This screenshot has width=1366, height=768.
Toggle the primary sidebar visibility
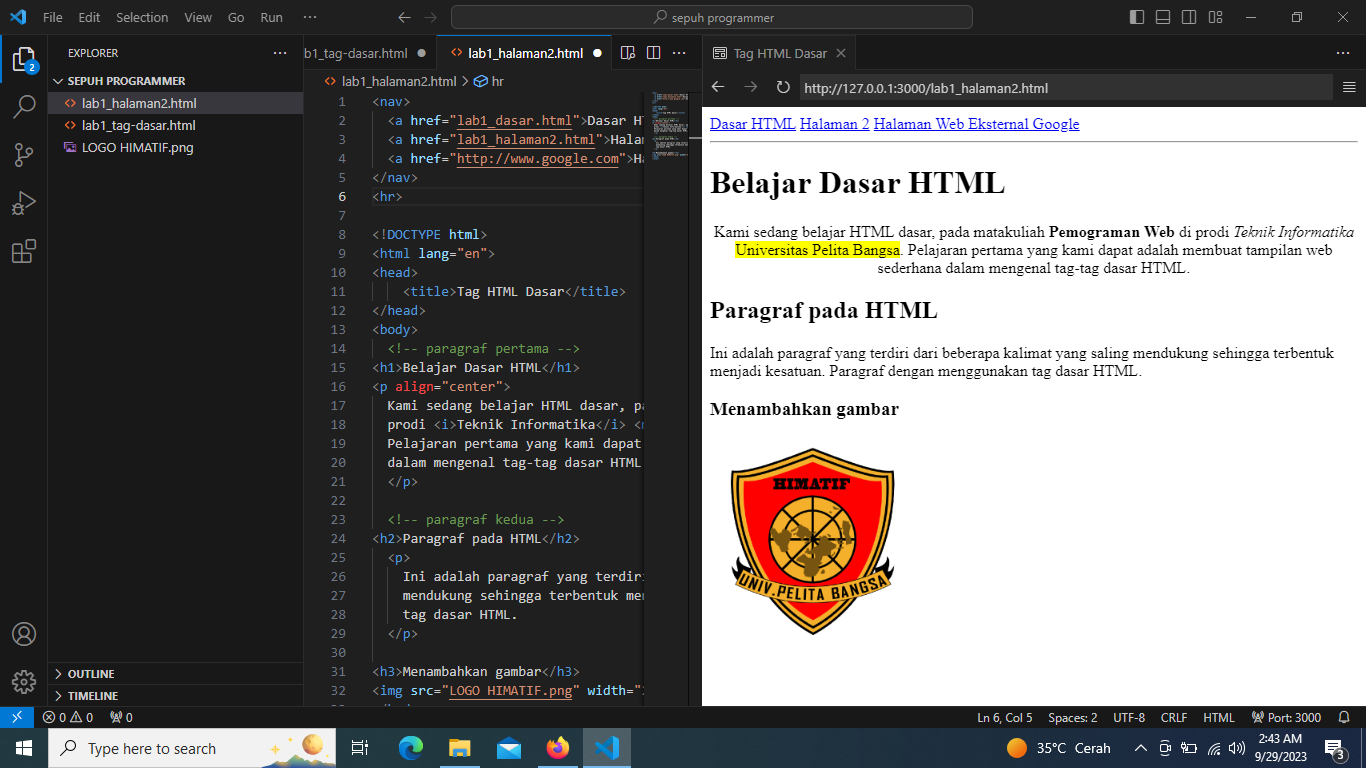point(1136,17)
